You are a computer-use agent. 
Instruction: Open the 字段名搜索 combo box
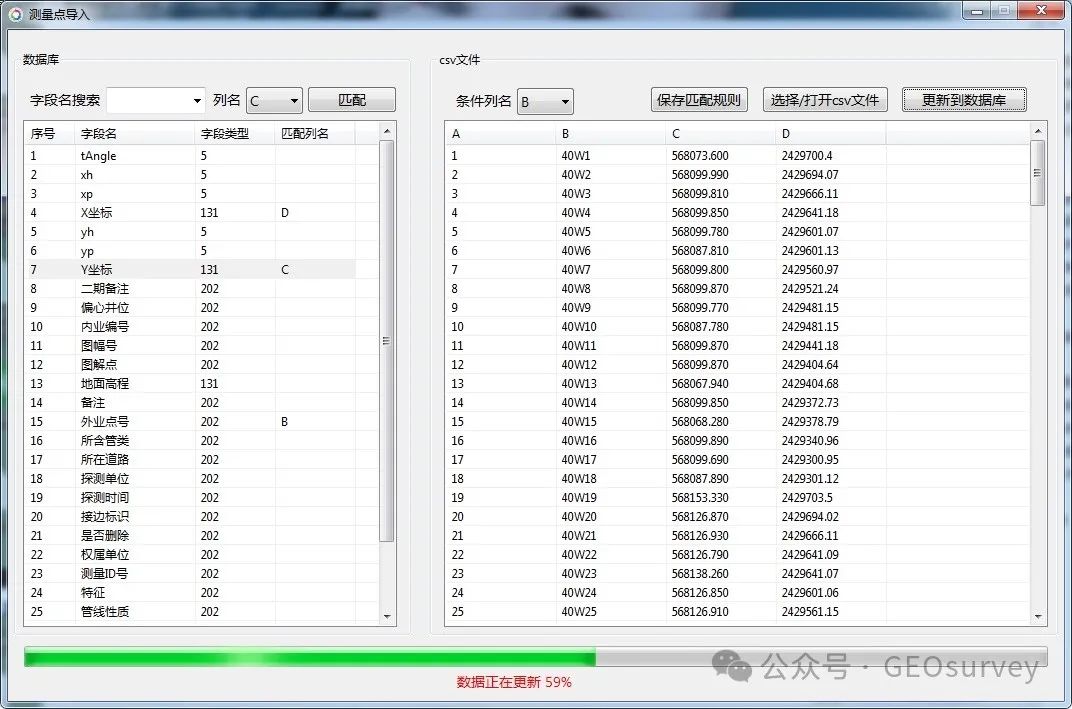pos(156,101)
